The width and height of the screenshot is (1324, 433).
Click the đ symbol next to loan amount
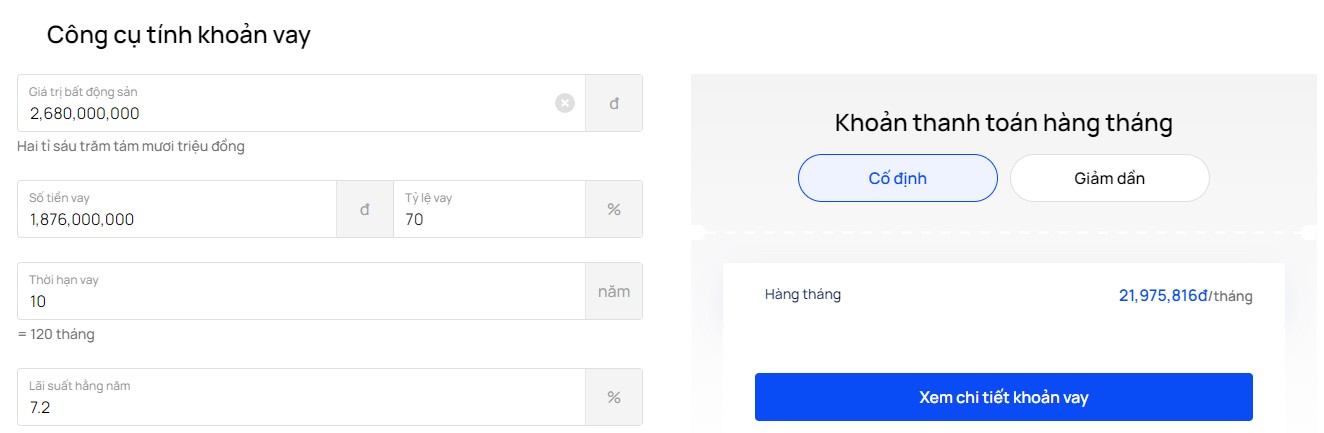[x=365, y=209]
